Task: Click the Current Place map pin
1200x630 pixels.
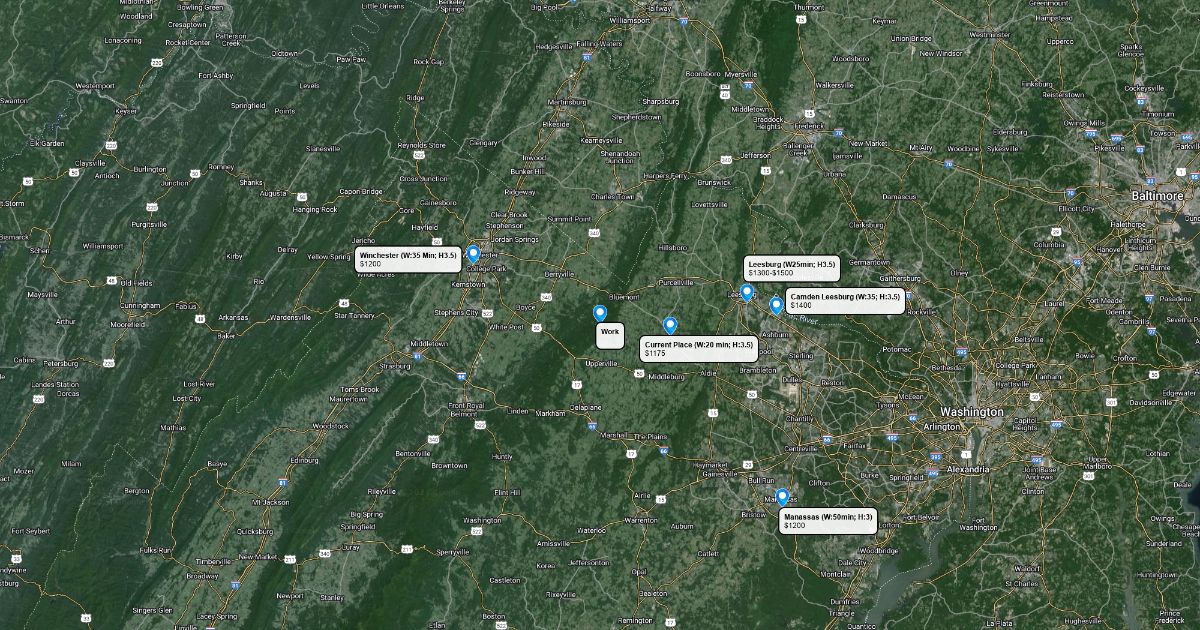Action: (670, 326)
